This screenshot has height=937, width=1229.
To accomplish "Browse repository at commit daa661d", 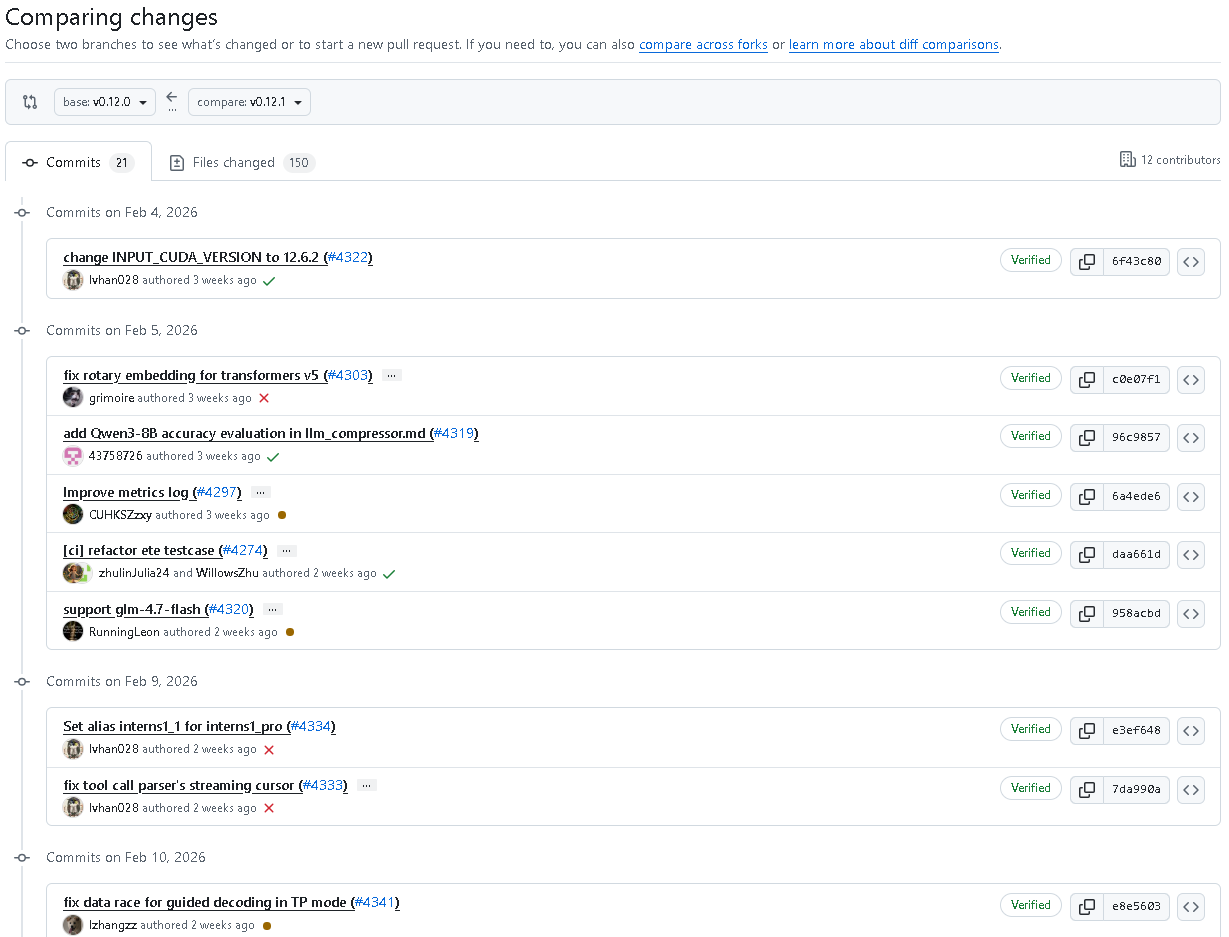I will coord(1190,555).
